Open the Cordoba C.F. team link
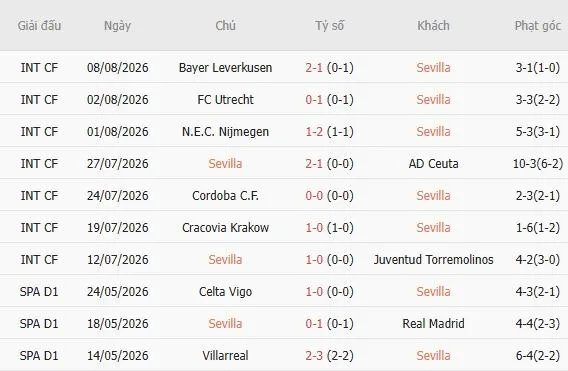 pos(225,196)
